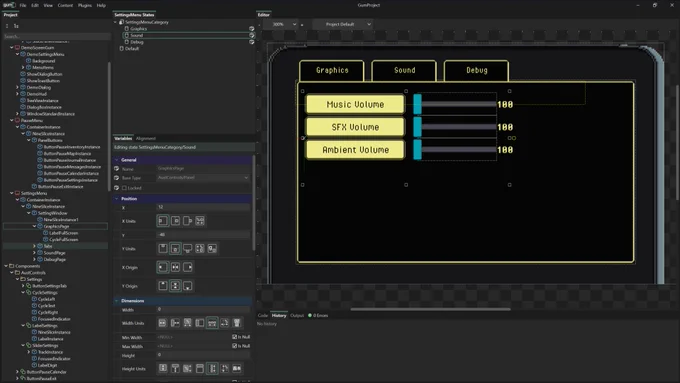680x383 pixels.
Task: Select Pixels From Center X Units icon
Action: click(x=175, y=221)
